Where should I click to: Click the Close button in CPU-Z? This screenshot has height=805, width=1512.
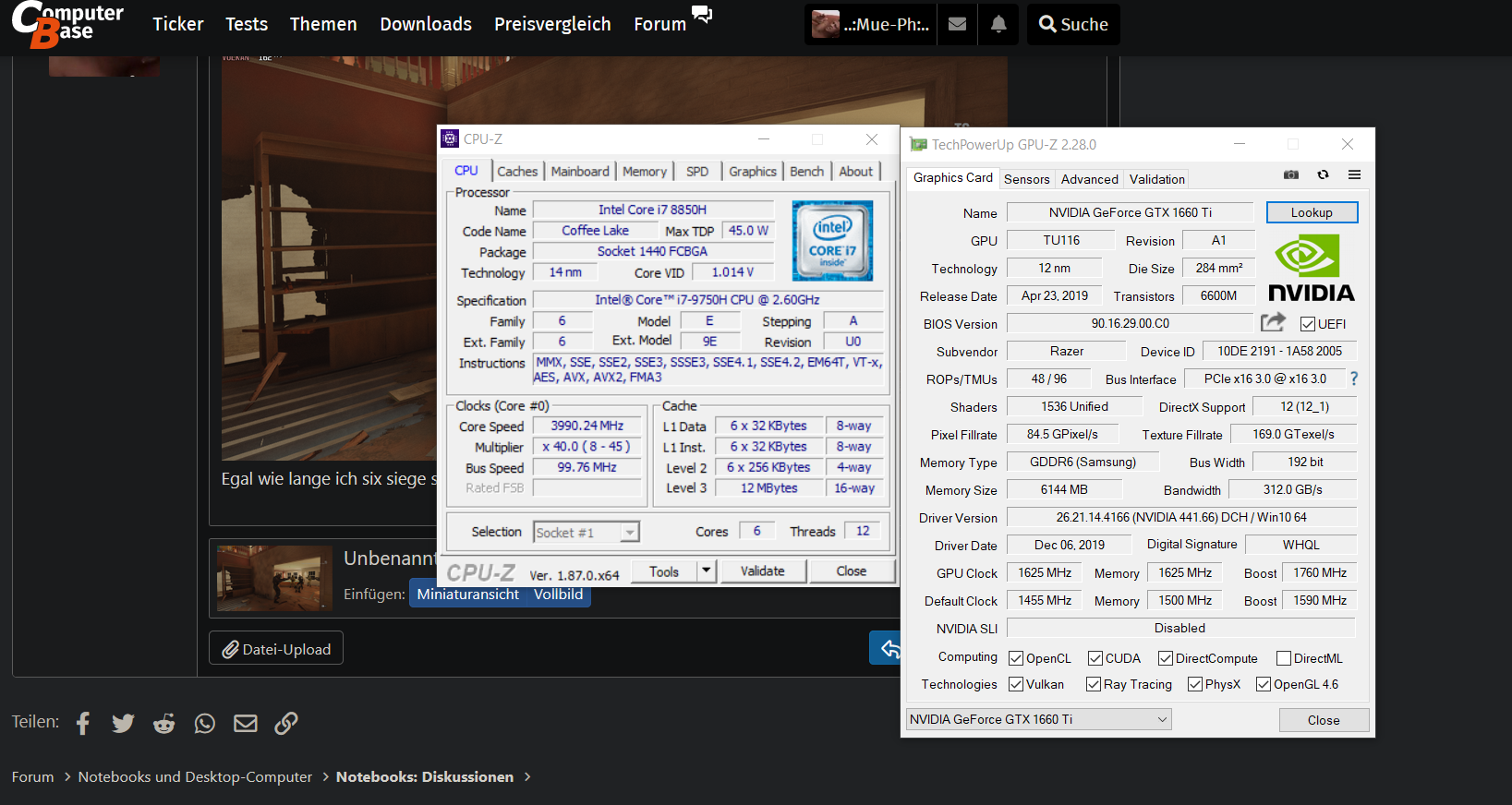pyautogui.click(x=852, y=571)
